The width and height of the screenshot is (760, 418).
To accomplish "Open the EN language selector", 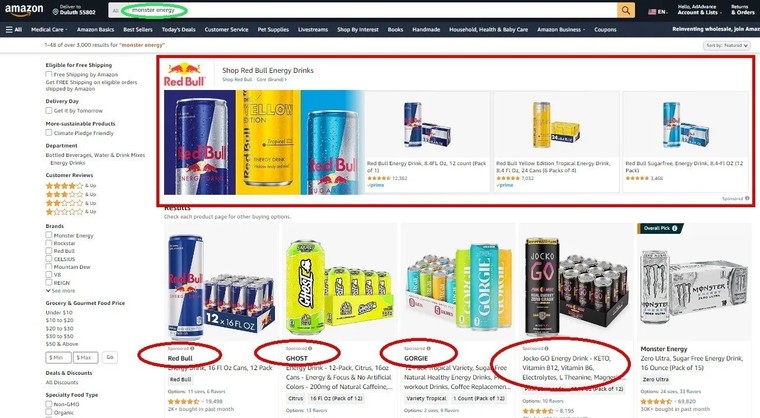I will tap(658, 11).
